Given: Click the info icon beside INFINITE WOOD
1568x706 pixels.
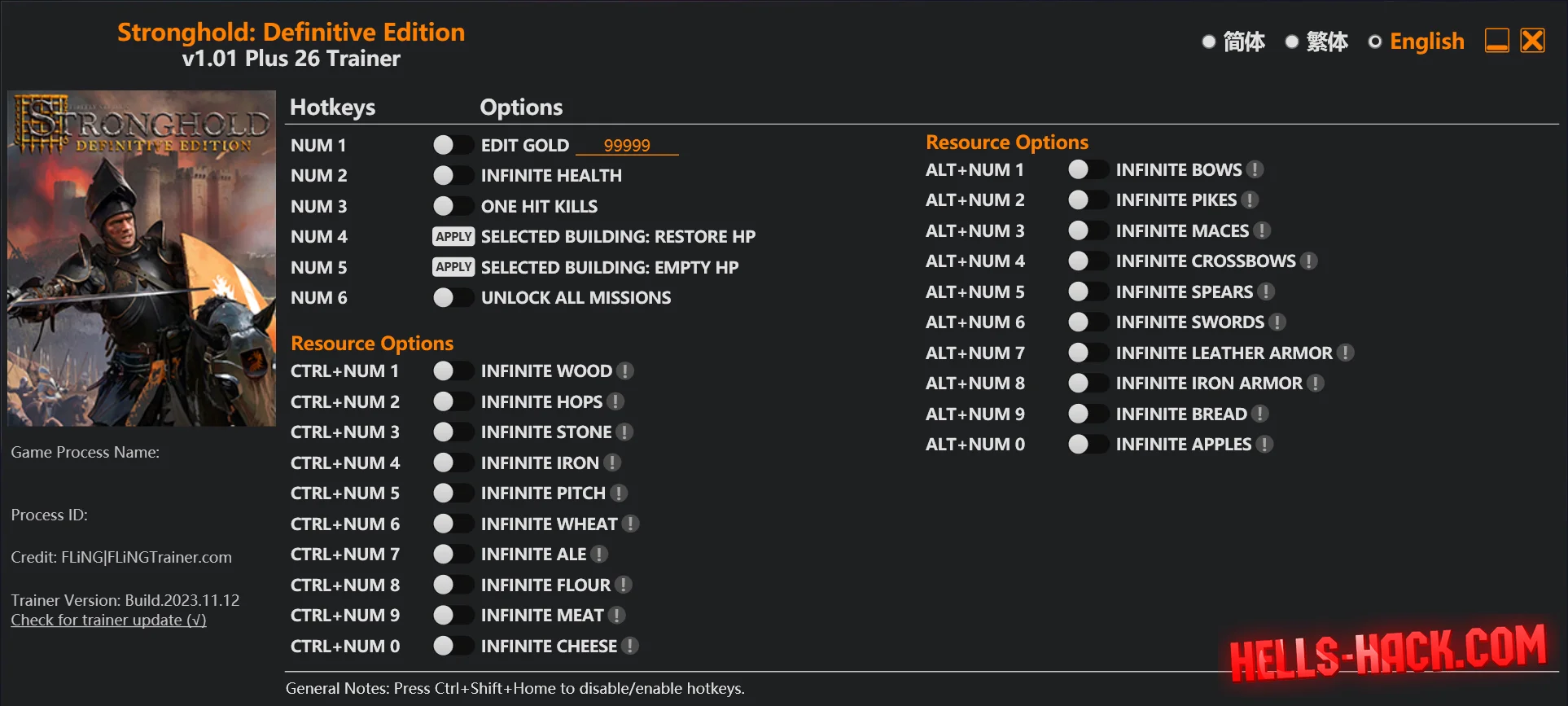Looking at the screenshot, I should [625, 371].
